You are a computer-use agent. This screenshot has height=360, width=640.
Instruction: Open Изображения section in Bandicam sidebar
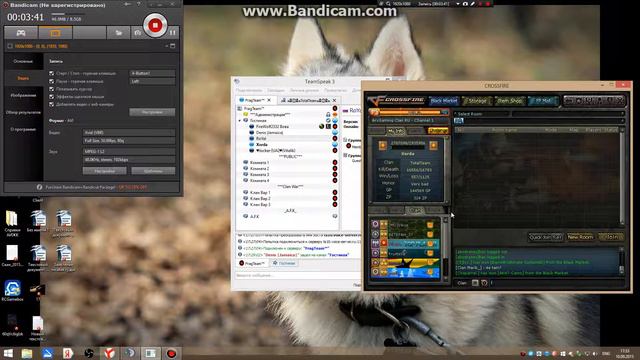point(23,95)
